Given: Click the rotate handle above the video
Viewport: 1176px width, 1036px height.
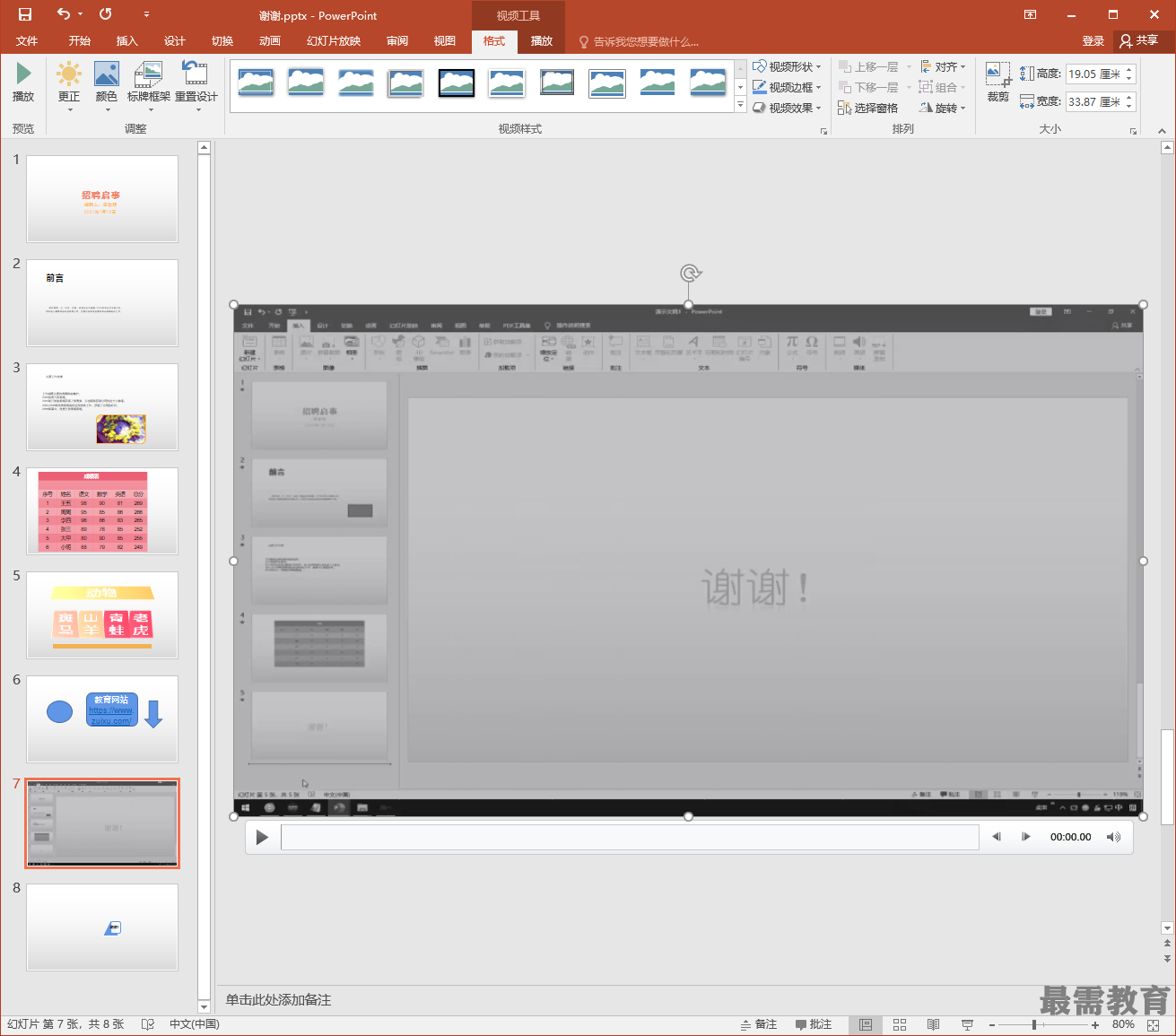Looking at the screenshot, I should [x=689, y=273].
